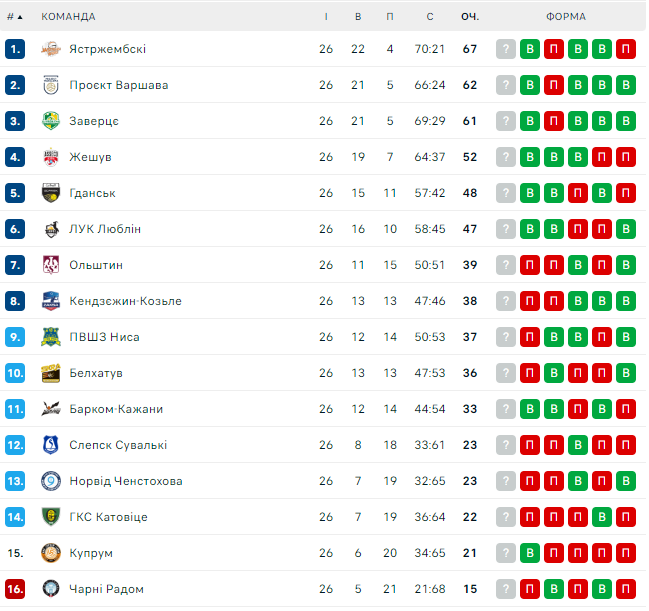The image size is (649, 611).
Task: Click the Проєкт Варшава team logo
Action: pos(51,85)
